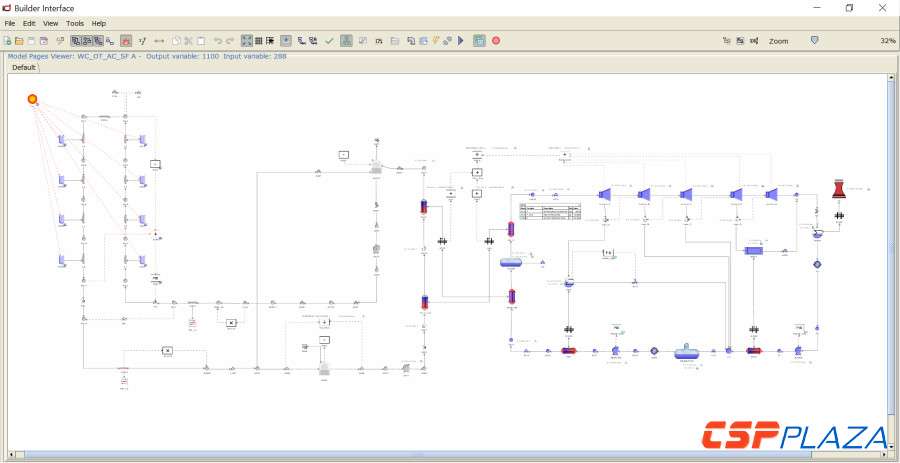Select the red cooling tower component
Viewport: 900px width, 463px height.
pos(839,190)
